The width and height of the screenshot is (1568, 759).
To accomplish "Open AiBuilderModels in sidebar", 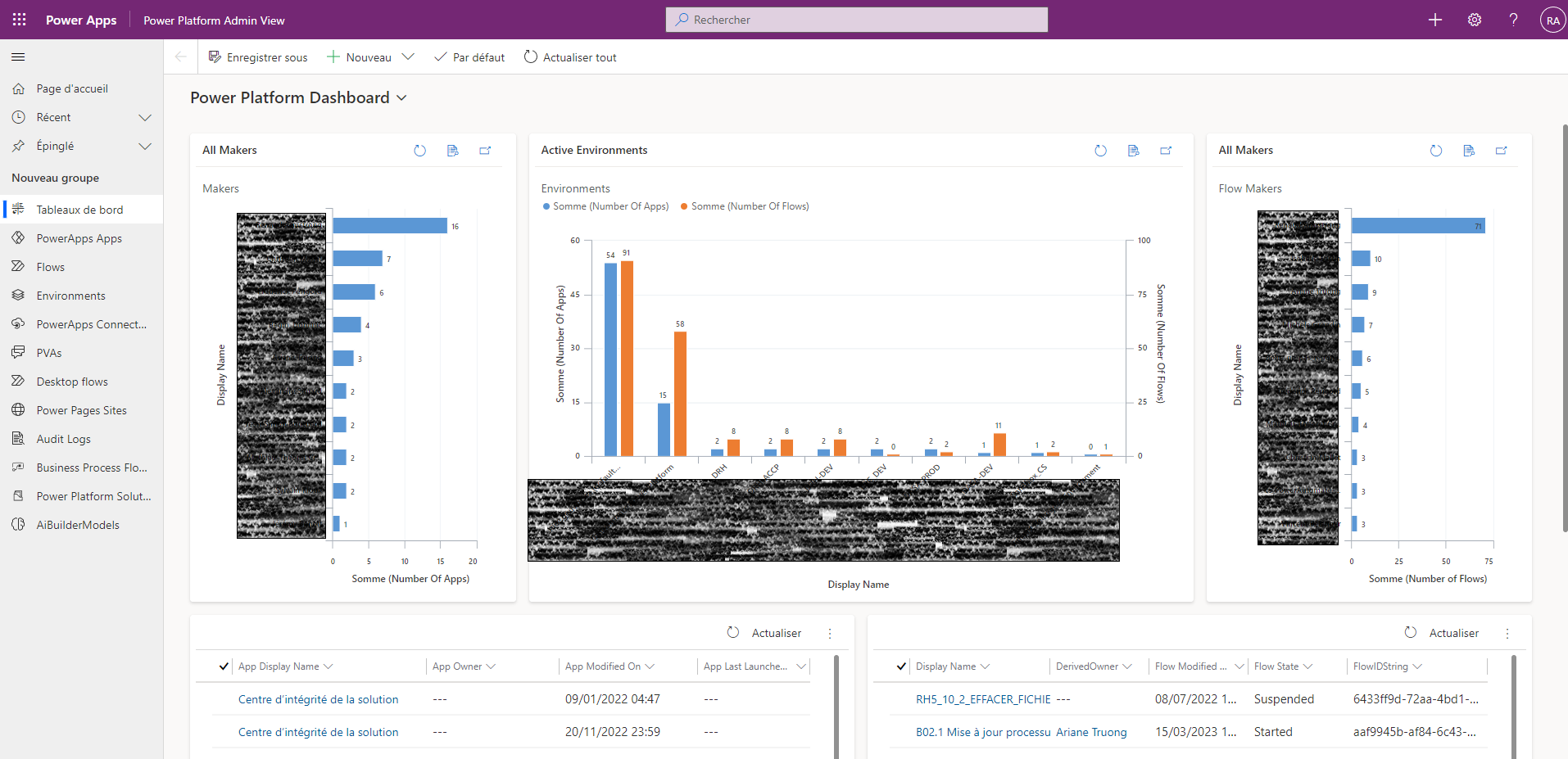I will (x=82, y=525).
